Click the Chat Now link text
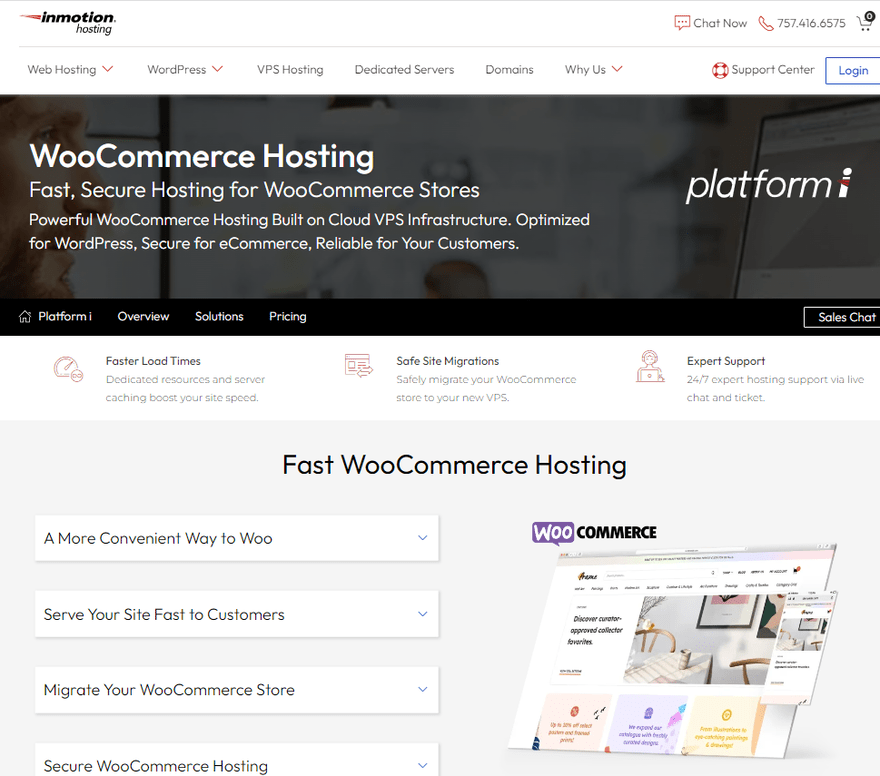Screen dimensions: 880x776 (x=719, y=23)
